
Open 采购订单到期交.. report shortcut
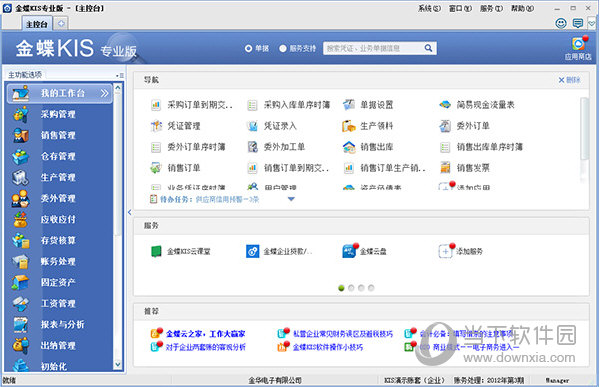[192, 105]
